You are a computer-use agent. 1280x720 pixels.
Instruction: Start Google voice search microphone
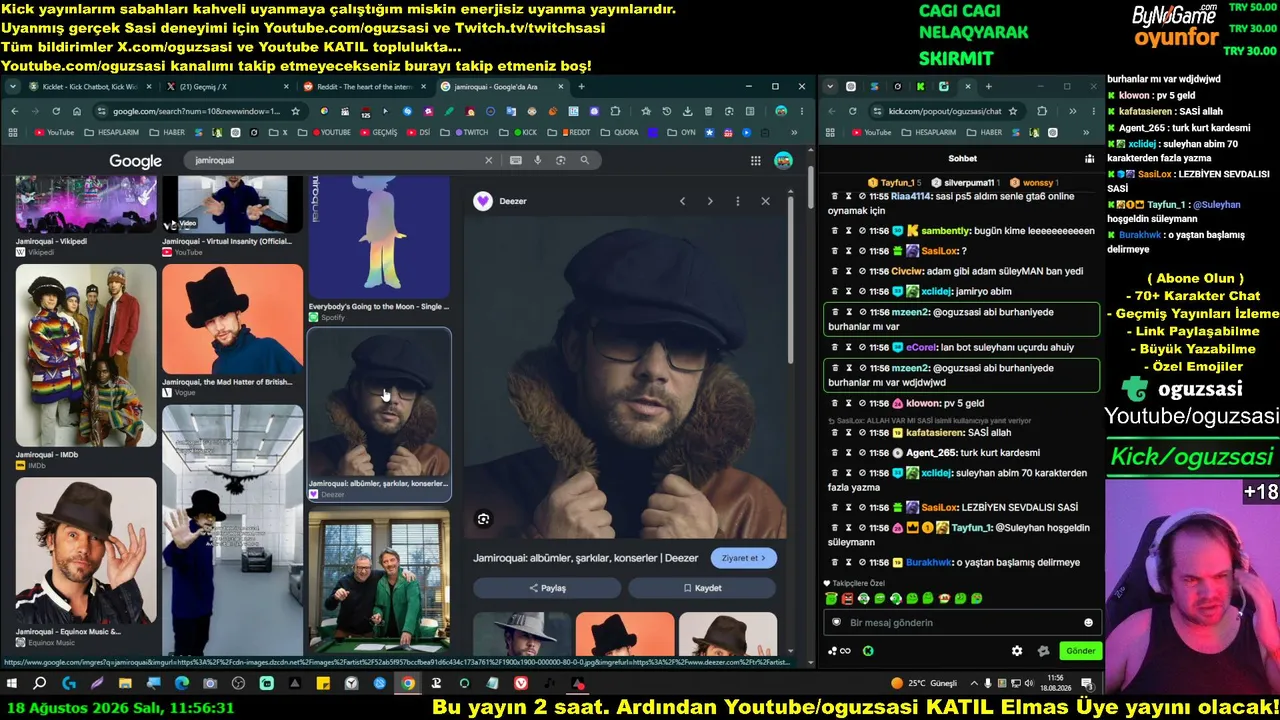tap(538, 160)
